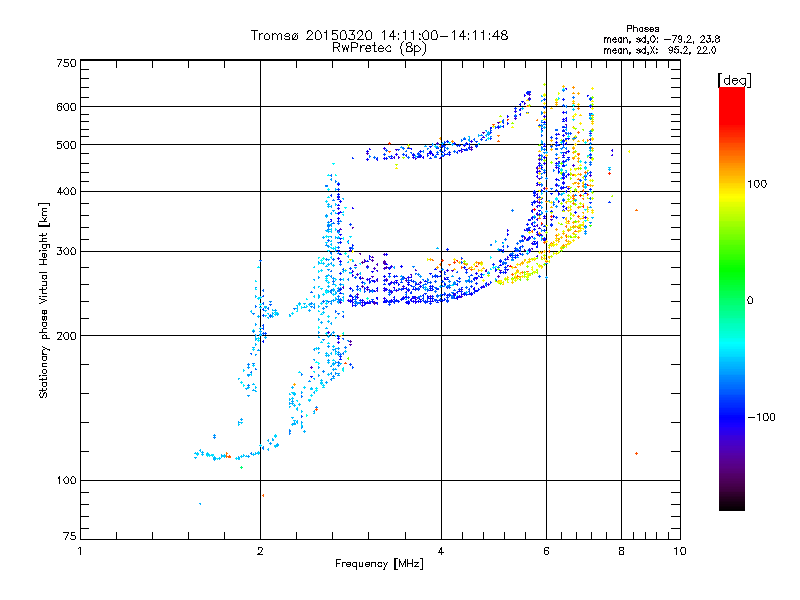The height and width of the screenshot is (600, 800).
Task: Click the y-axis tick label "600"
Action: click(66, 107)
